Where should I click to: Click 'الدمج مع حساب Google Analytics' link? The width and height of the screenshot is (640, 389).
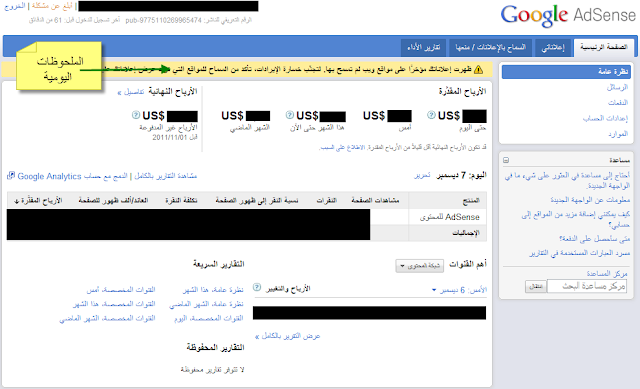click(72, 176)
